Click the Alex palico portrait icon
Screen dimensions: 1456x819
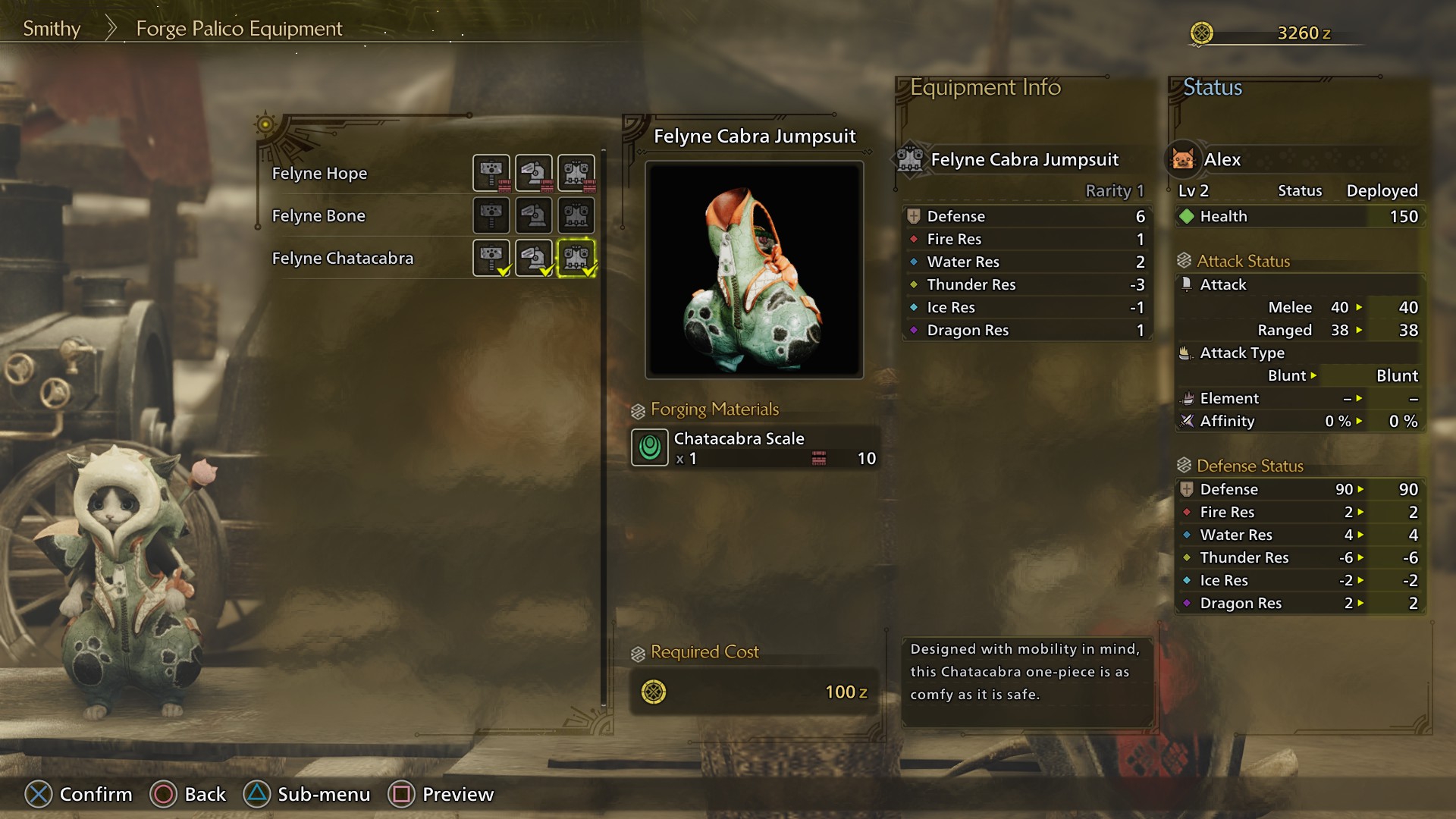1183,159
